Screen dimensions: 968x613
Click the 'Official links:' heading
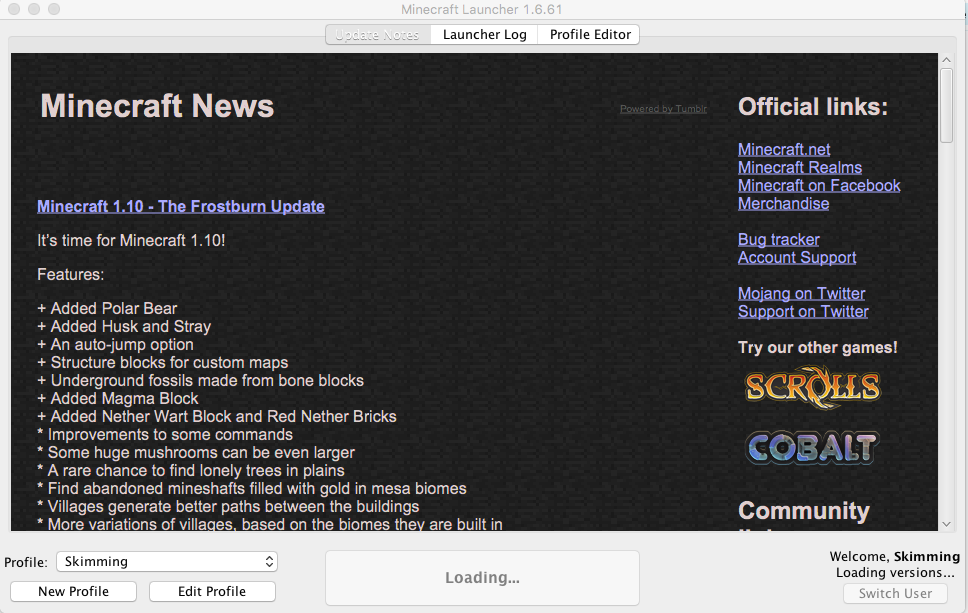[x=813, y=107]
